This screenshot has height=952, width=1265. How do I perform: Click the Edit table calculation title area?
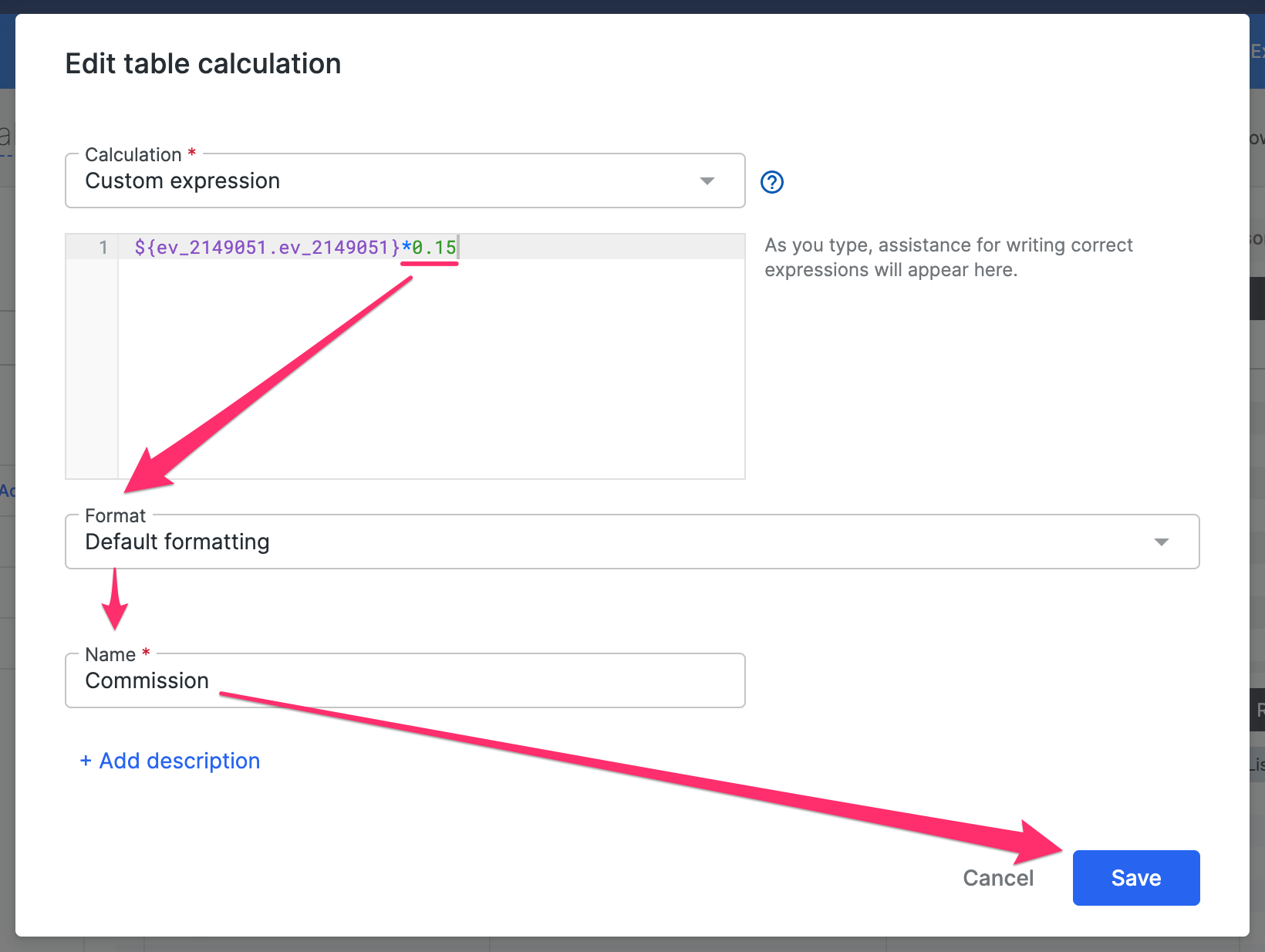point(203,63)
